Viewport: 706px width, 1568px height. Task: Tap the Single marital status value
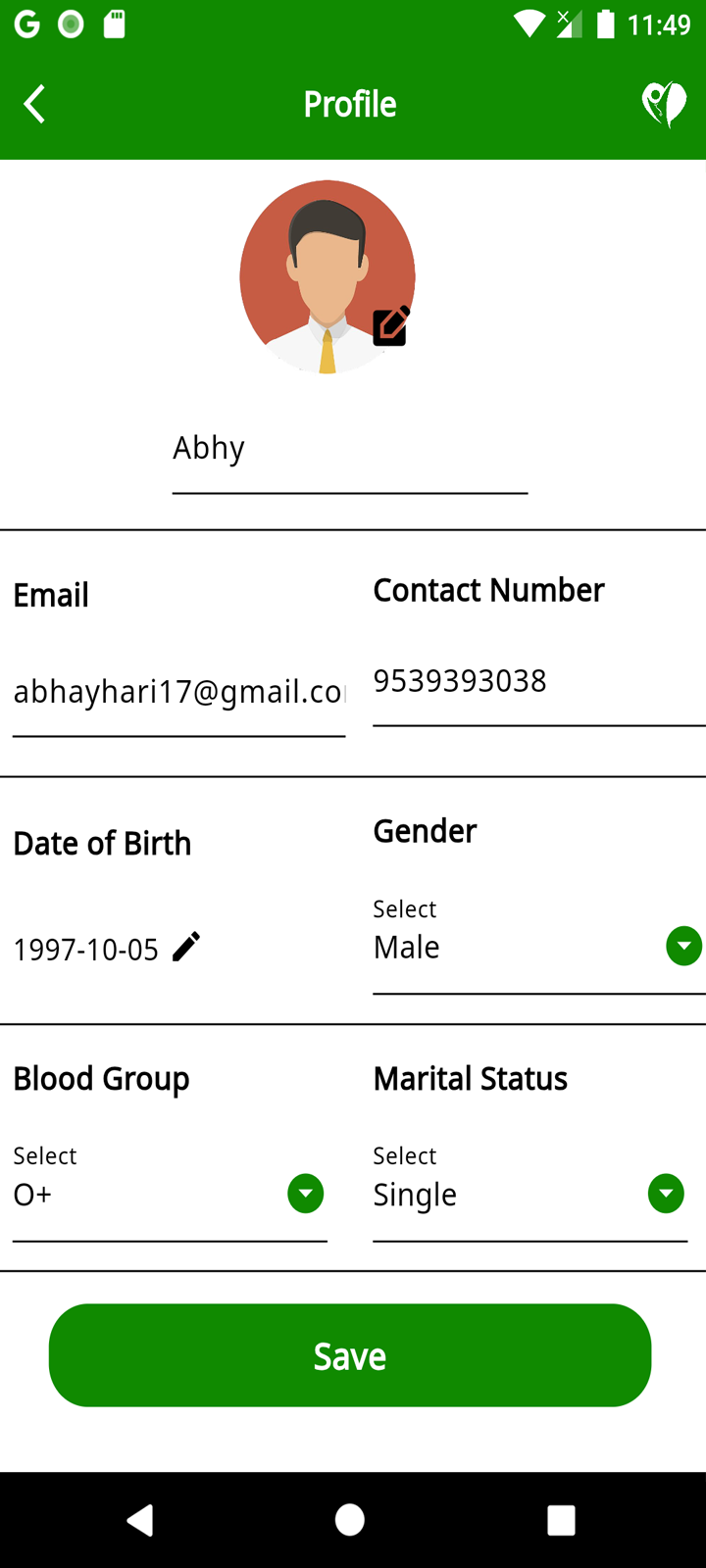point(416,1195)
